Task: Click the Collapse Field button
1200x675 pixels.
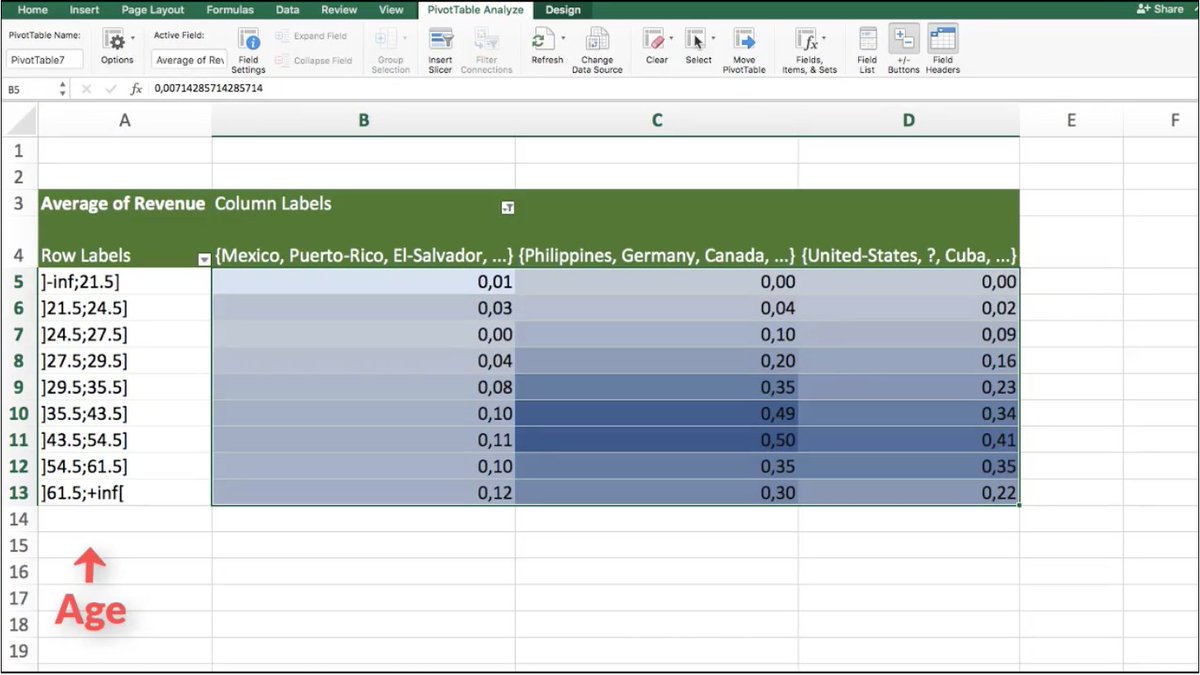Action: point(314,61)
